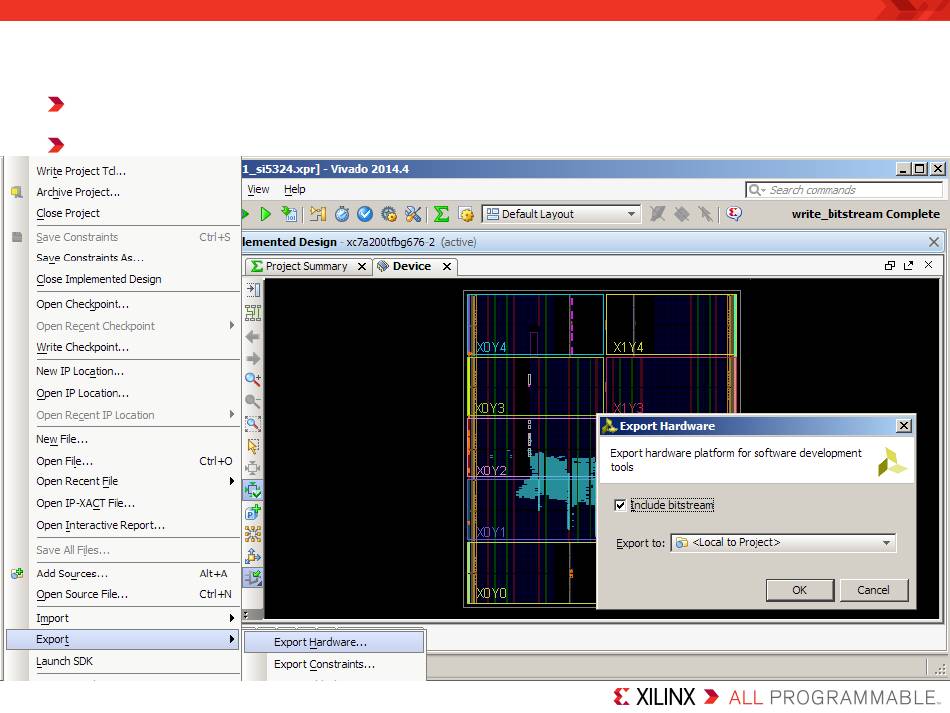
Task: Click the Search commands field
Action: pyautogui.click(x=844, y=190)
